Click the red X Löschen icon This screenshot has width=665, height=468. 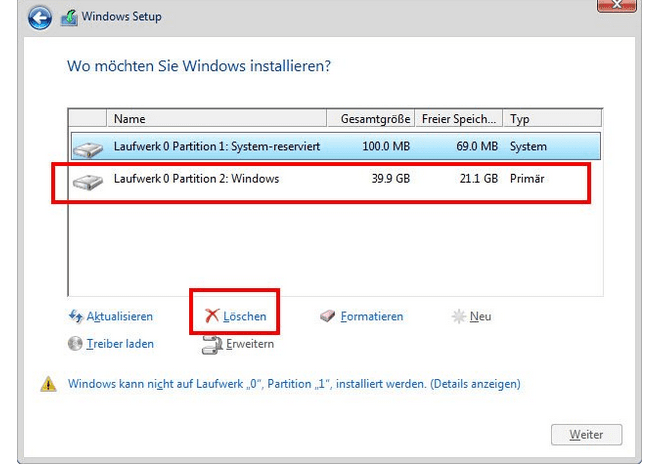(x=211, y=317)
